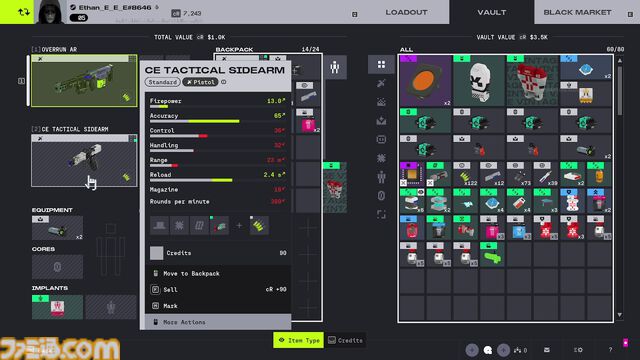
Task: Toggle the Item Type view option
Action: 298,340
